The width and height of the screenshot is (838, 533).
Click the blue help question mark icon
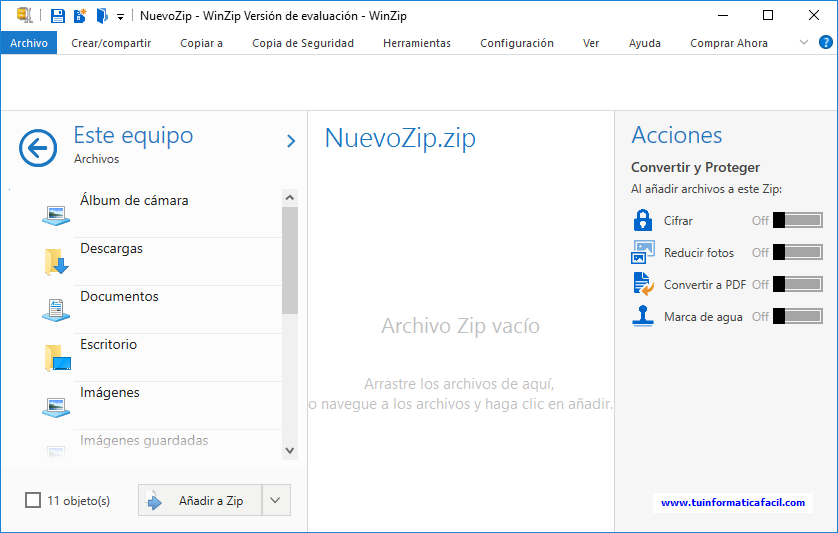click(x=826, y=42)
